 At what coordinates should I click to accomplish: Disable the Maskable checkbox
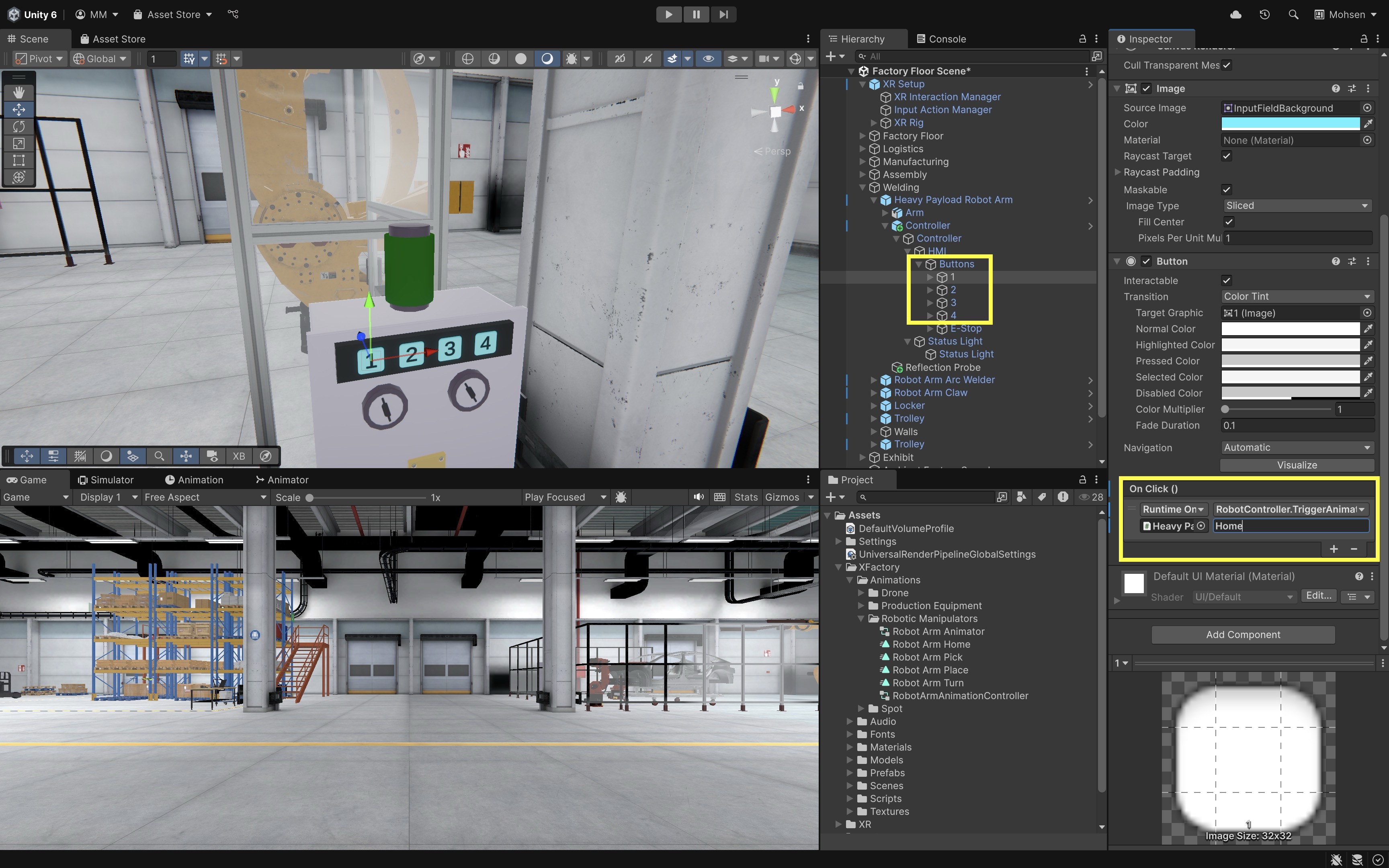pos(1227,189)
